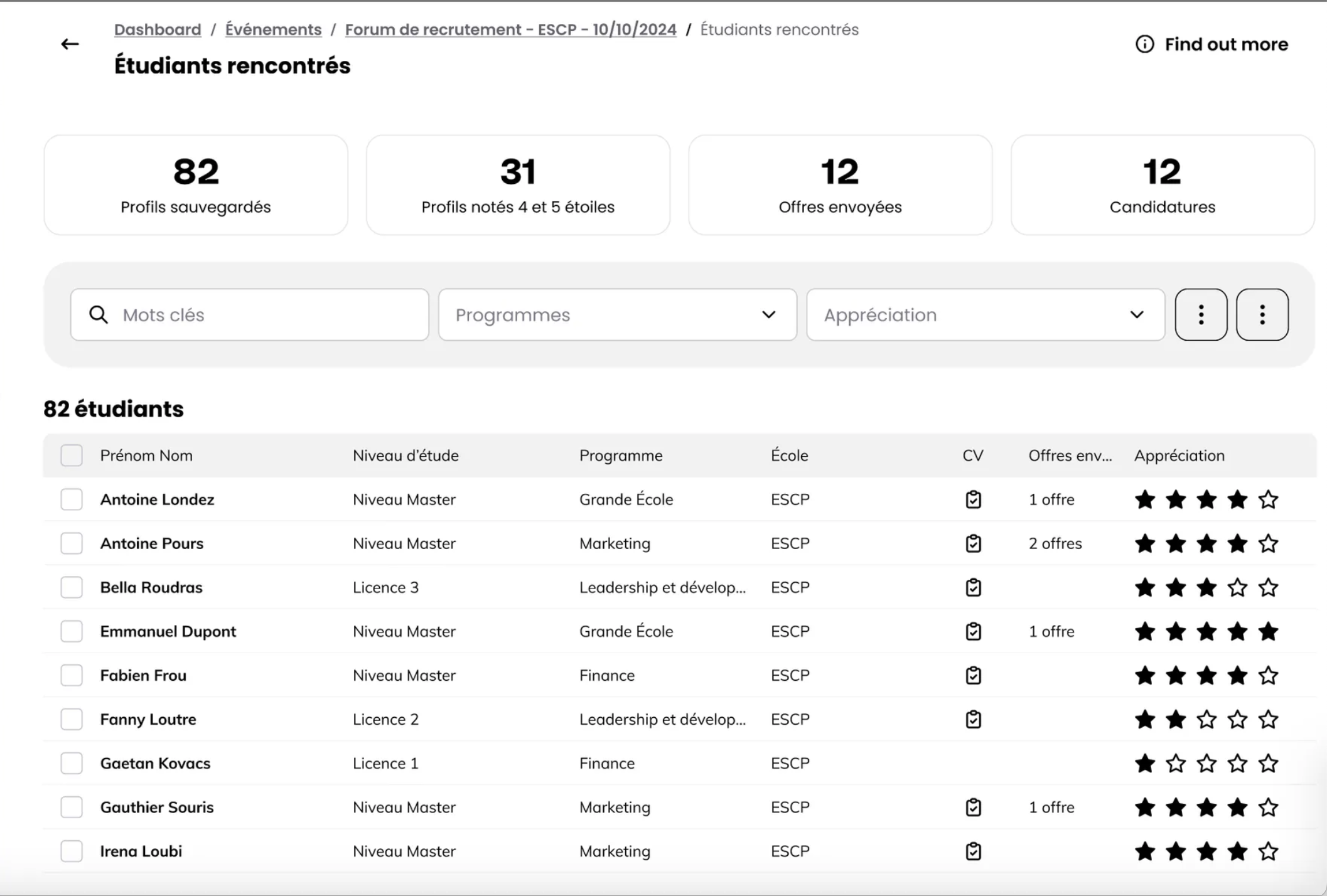Screen dimensions: 1327x896
Task: Click the first three-dots button in filter bar
Action: click(x=1201, y=315)
